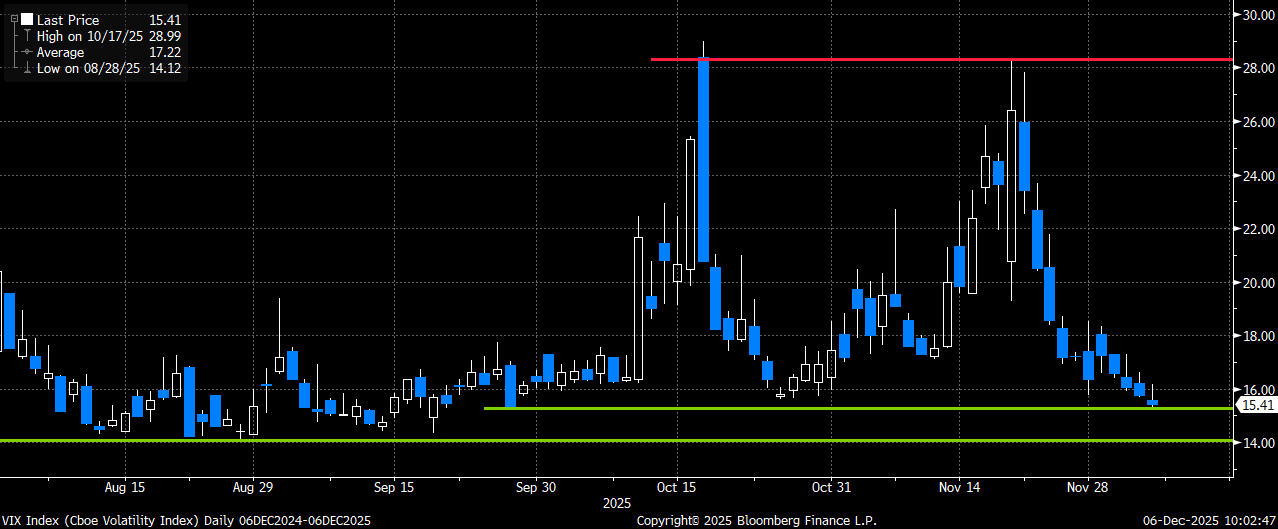
Task: Select the Last Price legend label
Action: [67, 20]
